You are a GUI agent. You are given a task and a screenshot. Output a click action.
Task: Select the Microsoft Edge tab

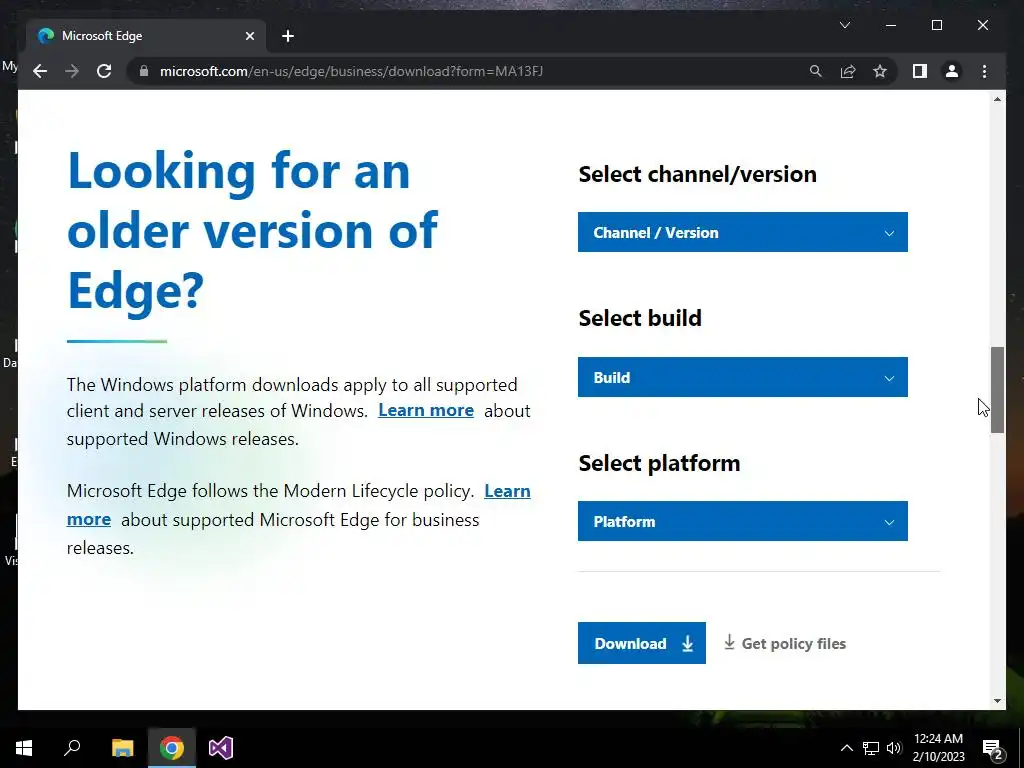[146, 36]
